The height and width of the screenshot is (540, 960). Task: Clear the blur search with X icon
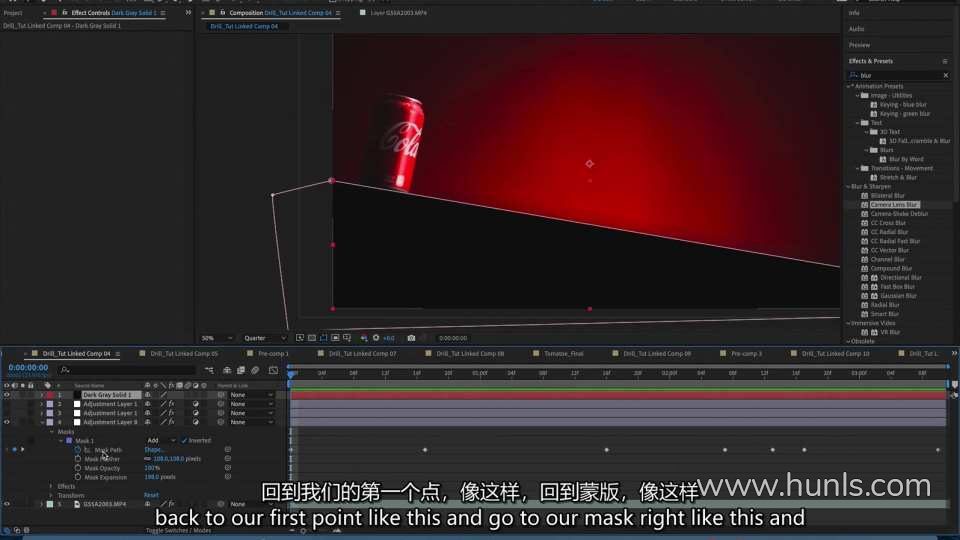(945, 75)
